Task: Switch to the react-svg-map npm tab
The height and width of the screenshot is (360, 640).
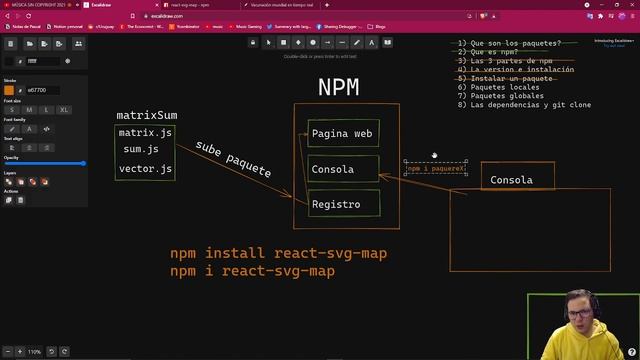Action: 199,5
